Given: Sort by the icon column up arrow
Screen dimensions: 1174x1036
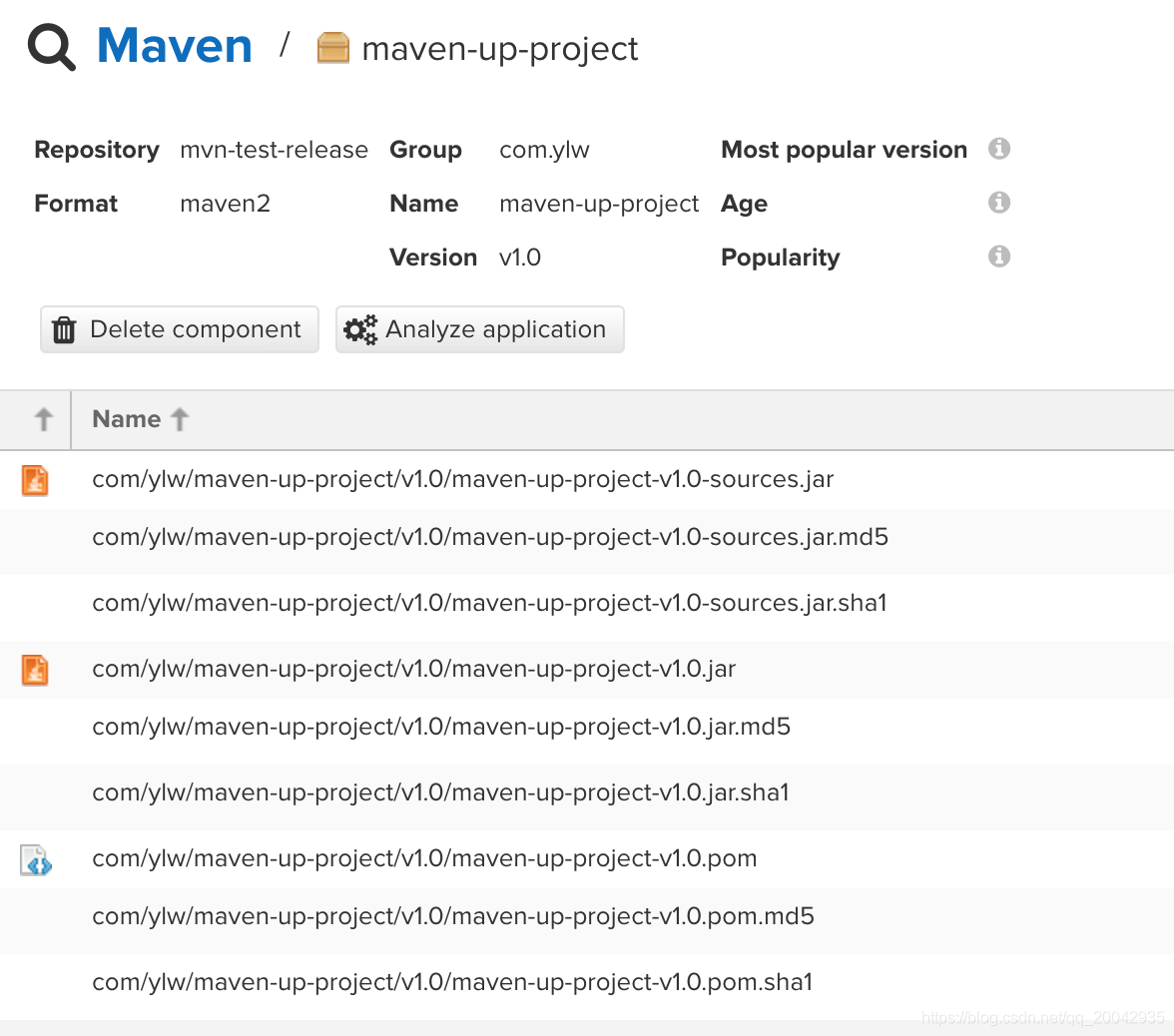Looking at the screenshot, I should [x=44, y=419].
